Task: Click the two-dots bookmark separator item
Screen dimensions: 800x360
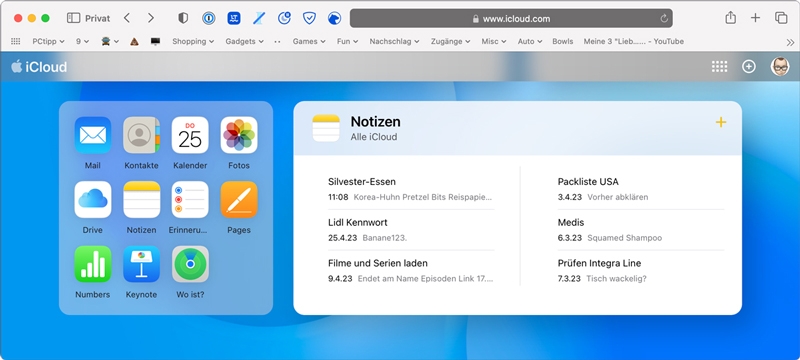Action: pos(278,41)
